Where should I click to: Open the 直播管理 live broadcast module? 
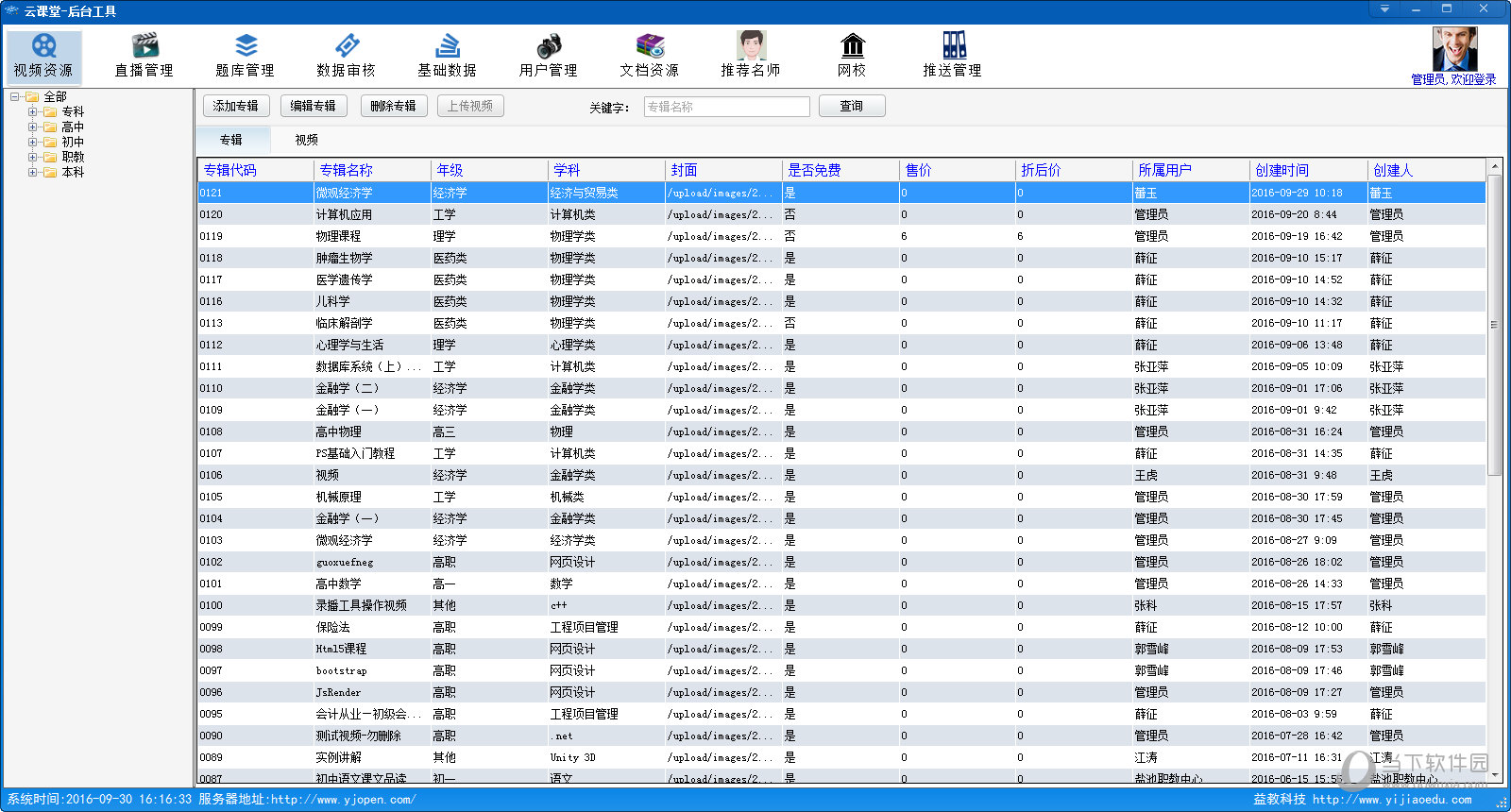(144, 56)
